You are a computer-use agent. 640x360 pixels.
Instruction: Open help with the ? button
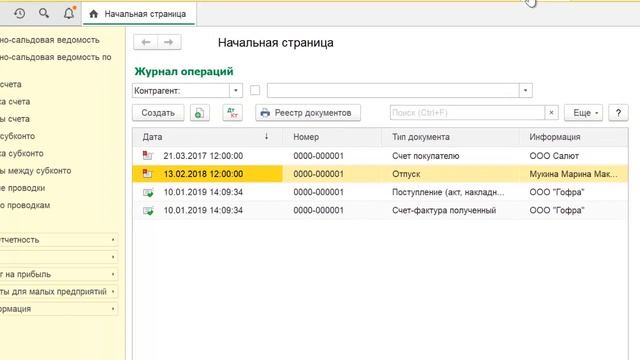[618, 113]
